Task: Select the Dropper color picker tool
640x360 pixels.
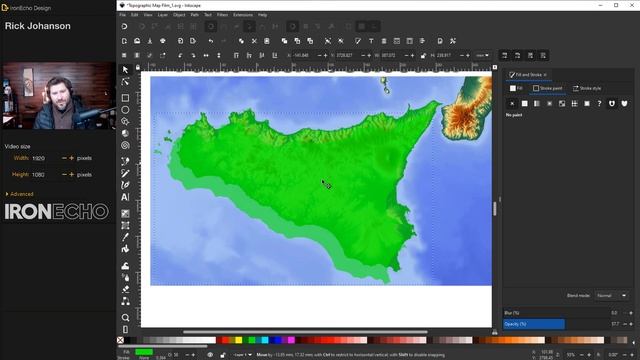Action: pos(125,237)
